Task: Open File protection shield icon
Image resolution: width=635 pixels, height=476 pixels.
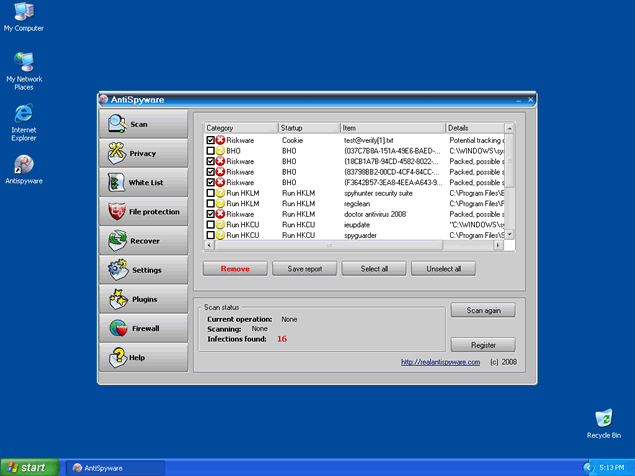Action: click(x=117, y=212)
